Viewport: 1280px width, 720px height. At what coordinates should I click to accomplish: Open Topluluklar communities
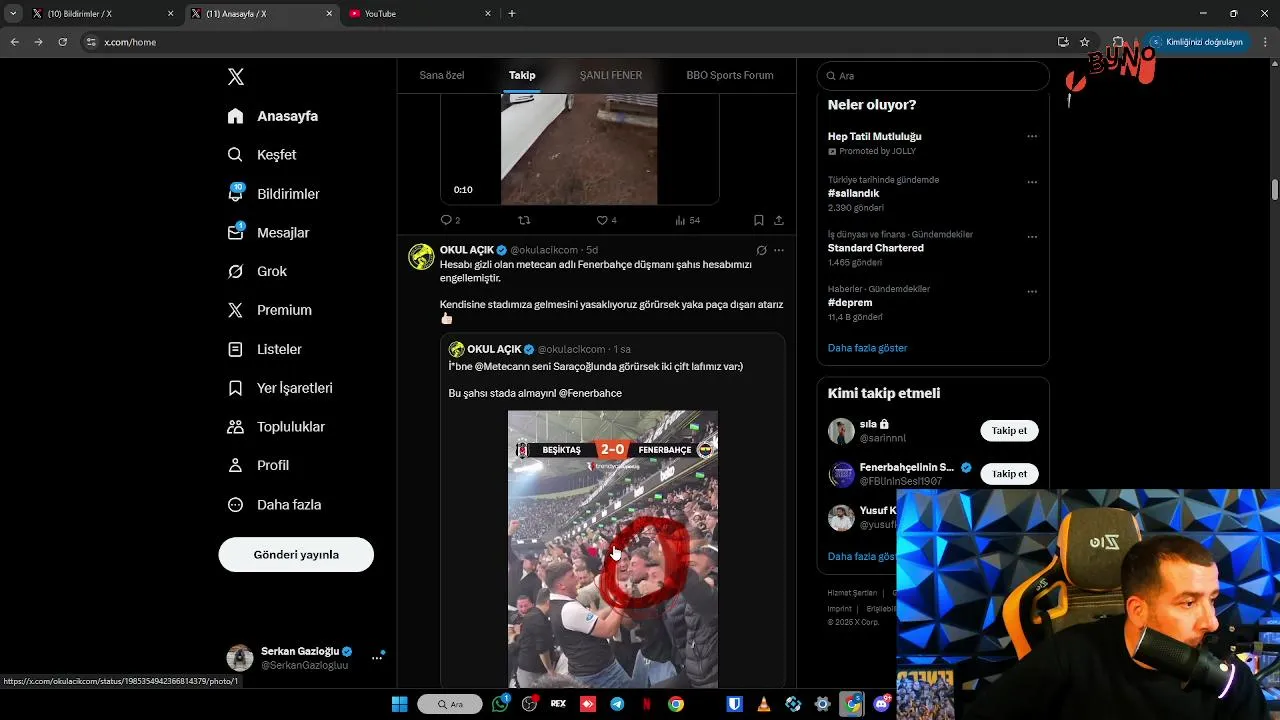[x=276, y=427]
